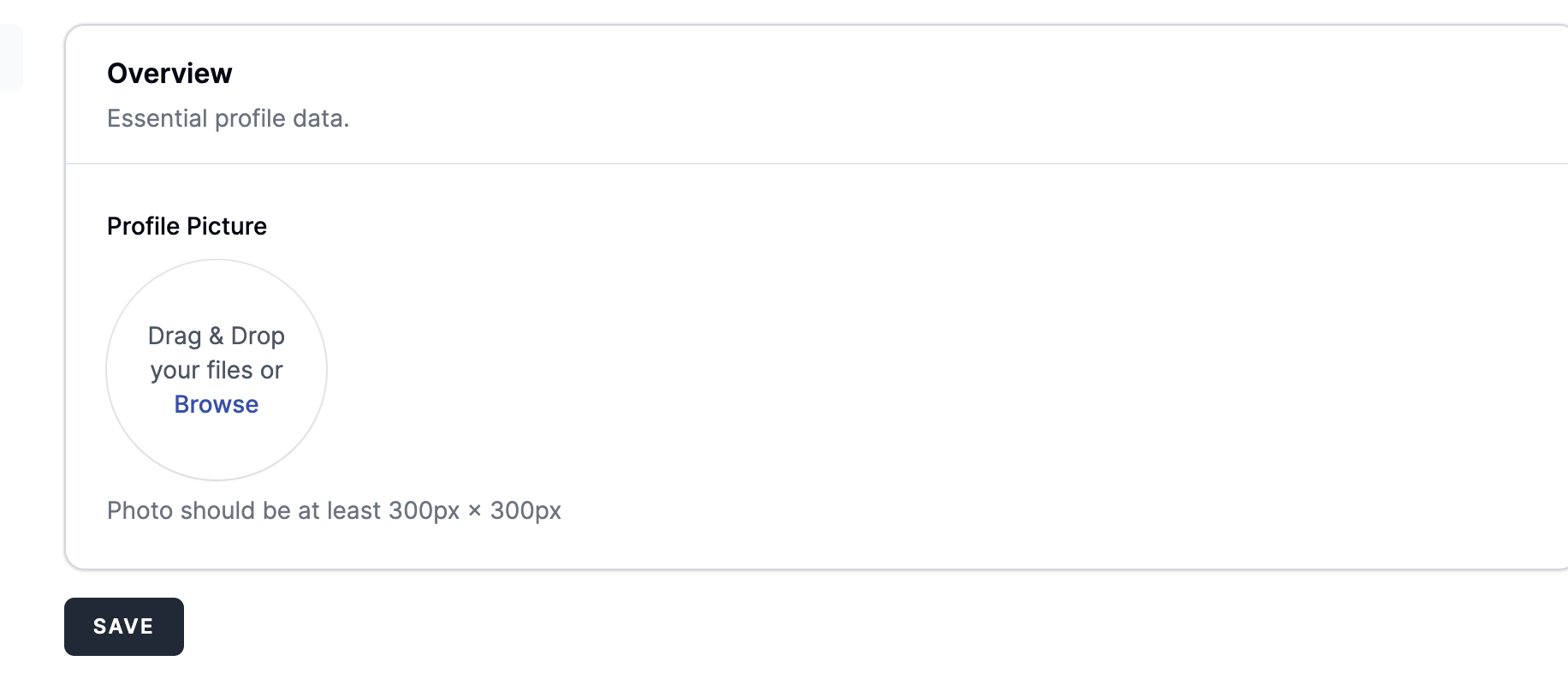The image size is (1568, 697).
Task: Click the word "Picture" in the field label
Action: pyautogui.click(x=227, y=226)
